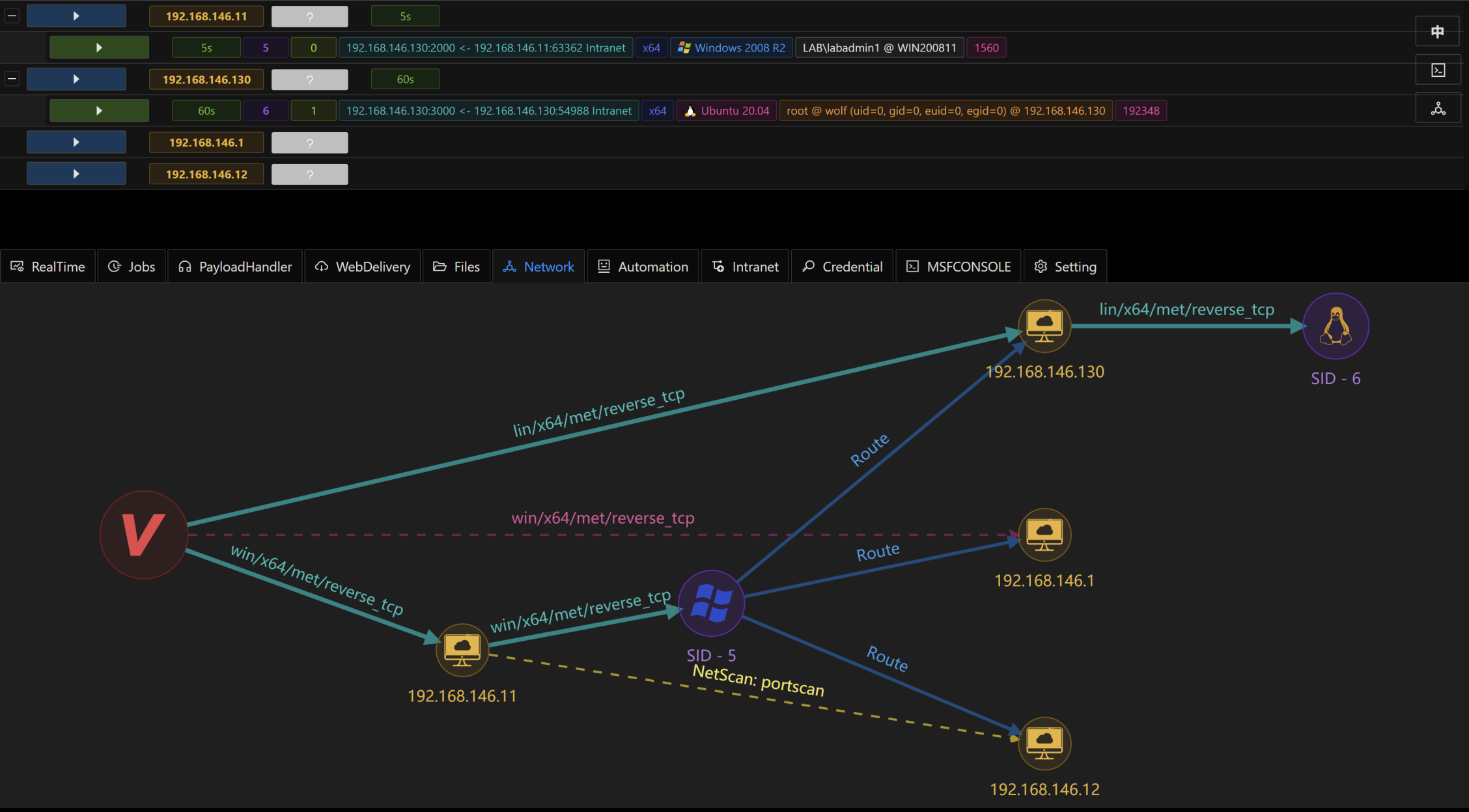Collapse the 192.168.146.130 host row
Viewport: 1469px width, 812px height.
[x=12, y=79]
